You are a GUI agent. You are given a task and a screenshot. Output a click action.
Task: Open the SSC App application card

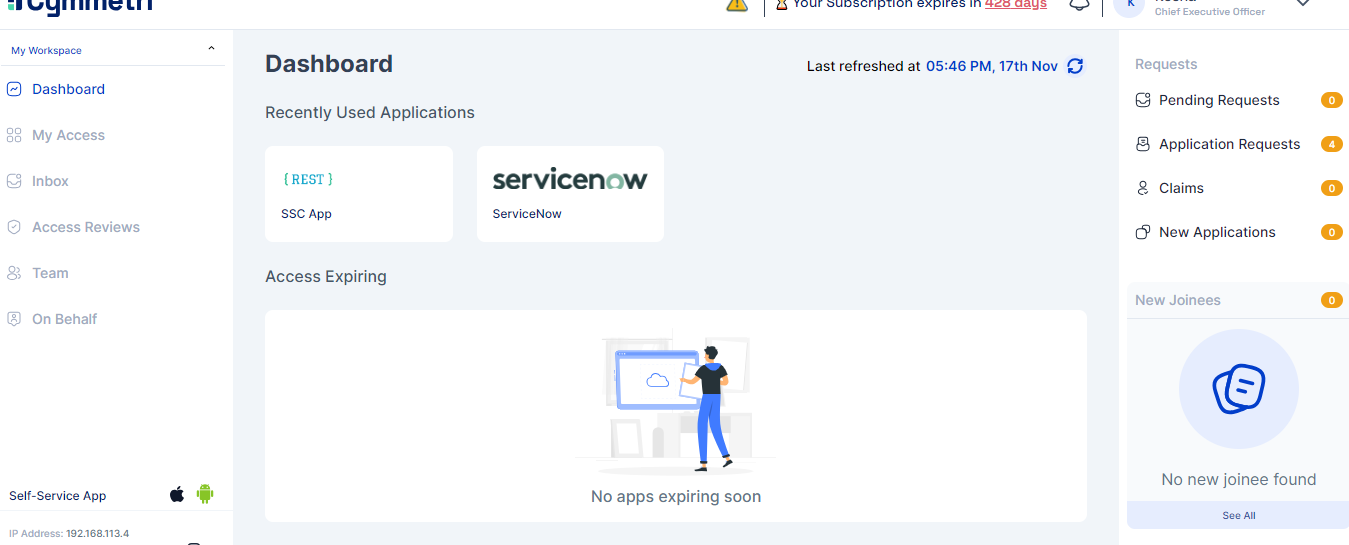(358, 194)
